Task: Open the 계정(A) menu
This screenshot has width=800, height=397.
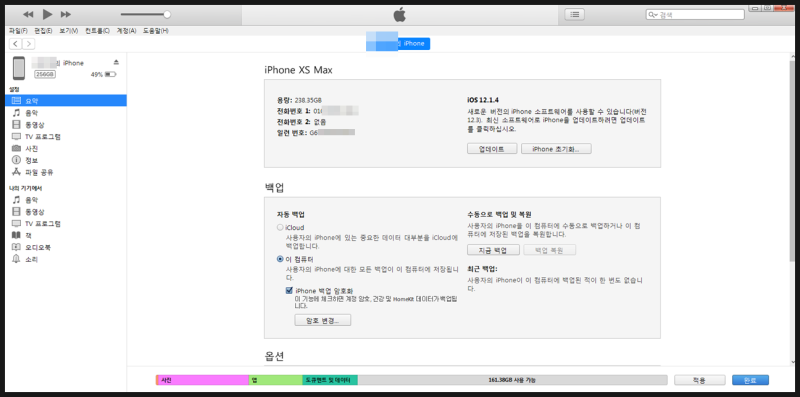Action: pyautogui.click(x=127, y=31)
